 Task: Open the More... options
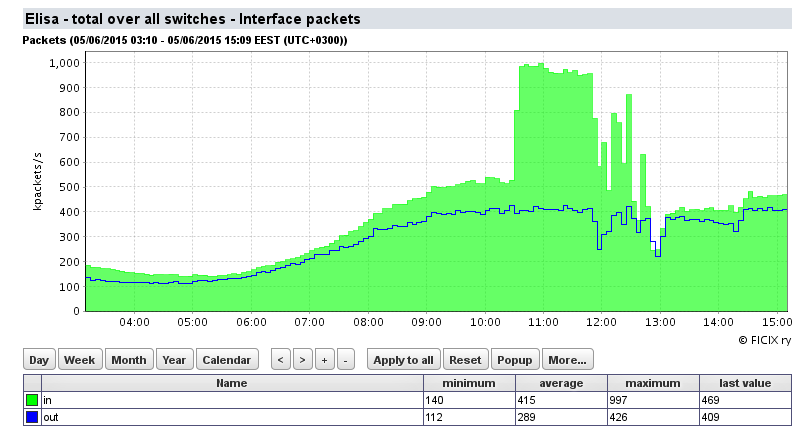(x=568, y=360)
